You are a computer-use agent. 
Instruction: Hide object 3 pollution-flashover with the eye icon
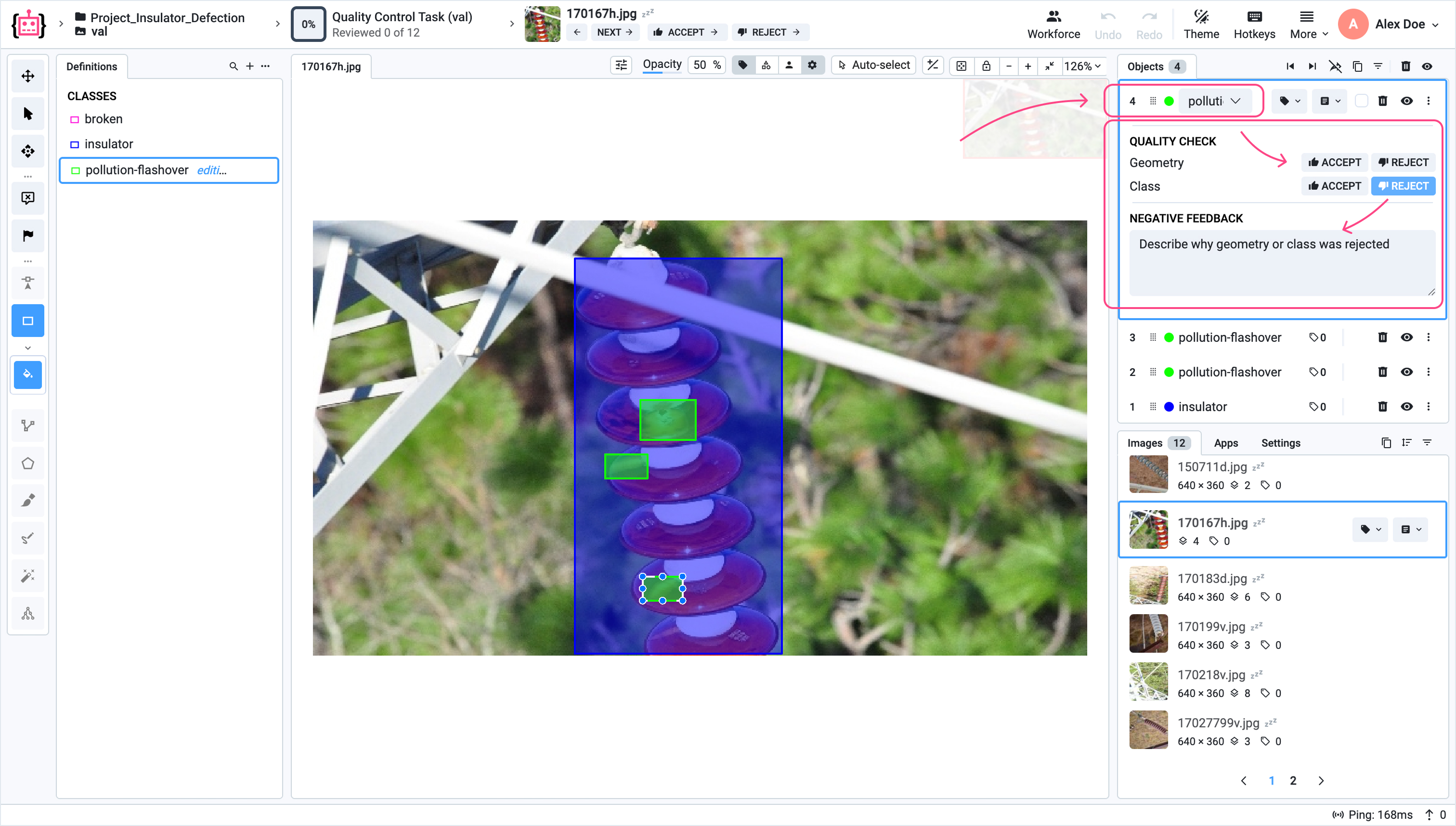tap(1406, 337)
